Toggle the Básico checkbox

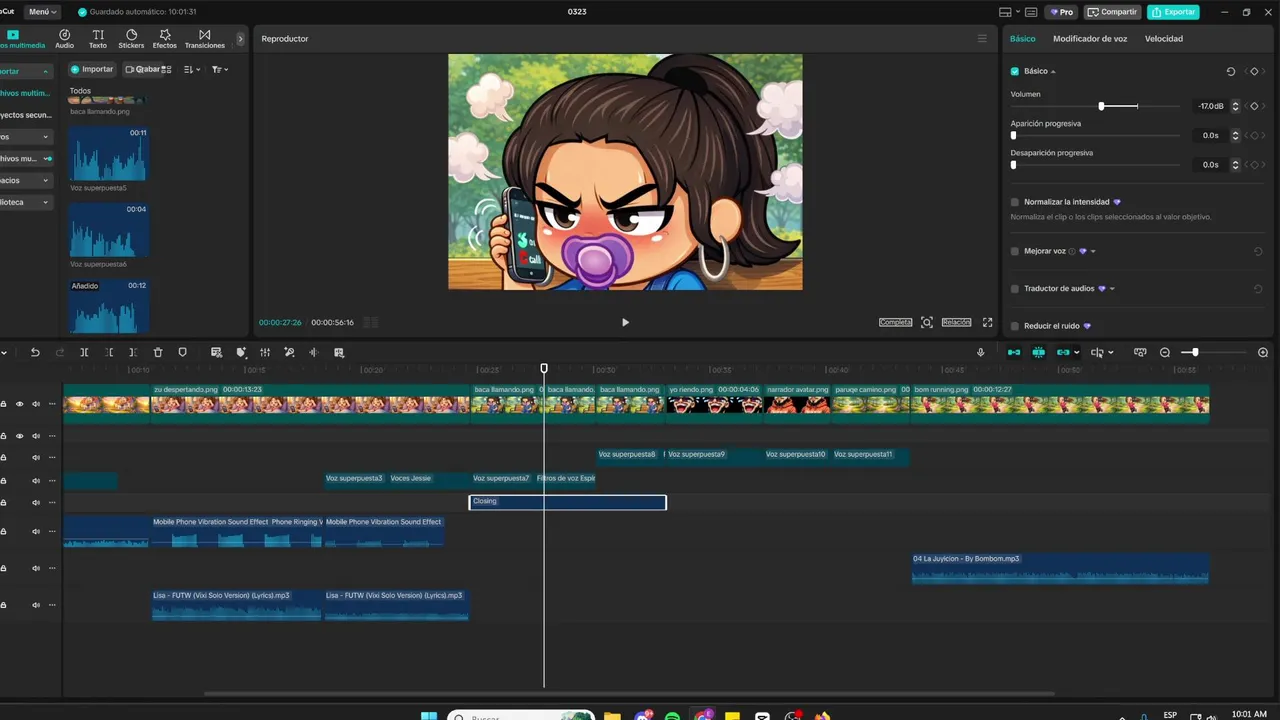click(x=1015, y=71)
